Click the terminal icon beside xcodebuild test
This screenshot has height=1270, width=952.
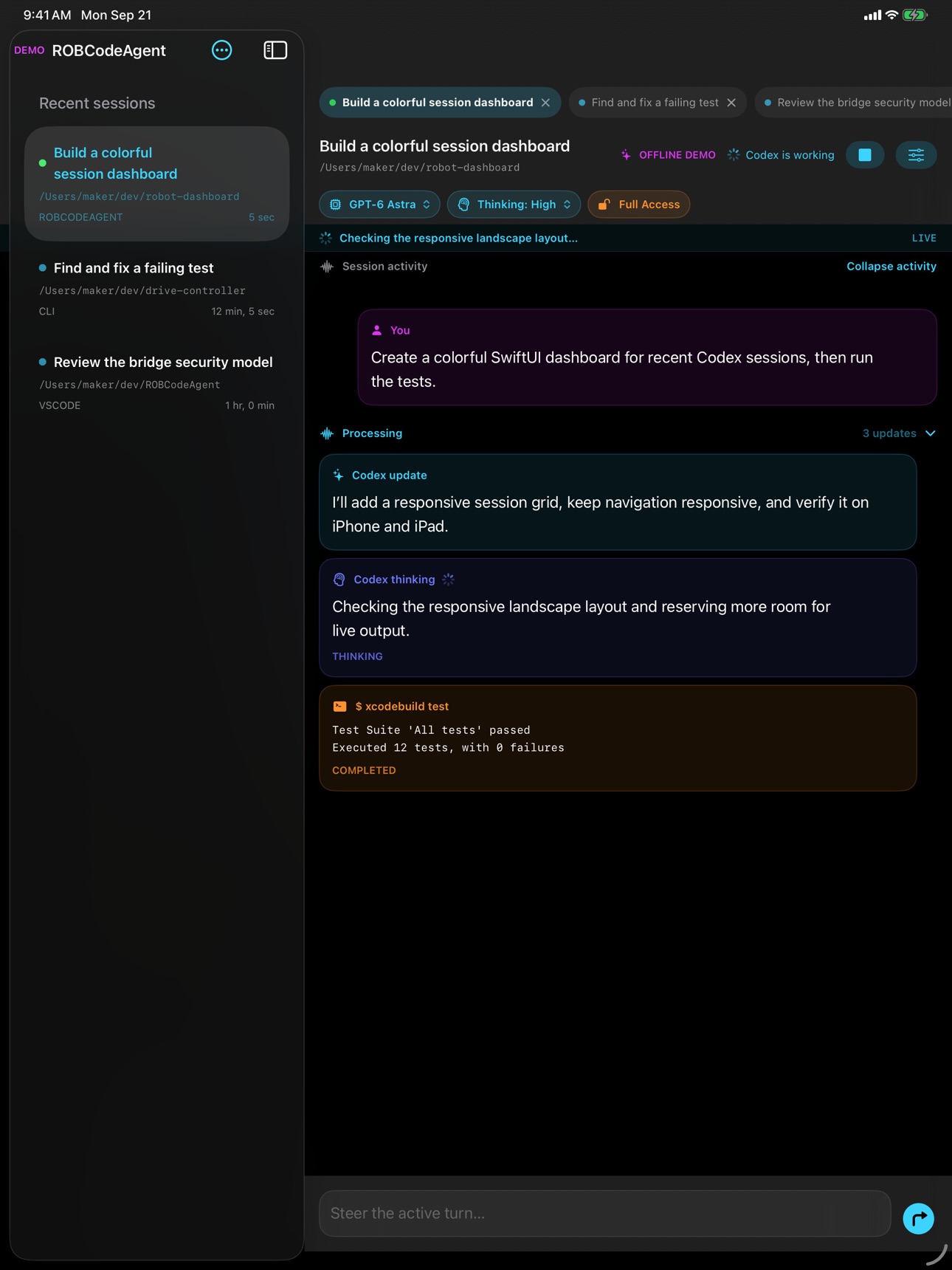[x=339, y=707]
